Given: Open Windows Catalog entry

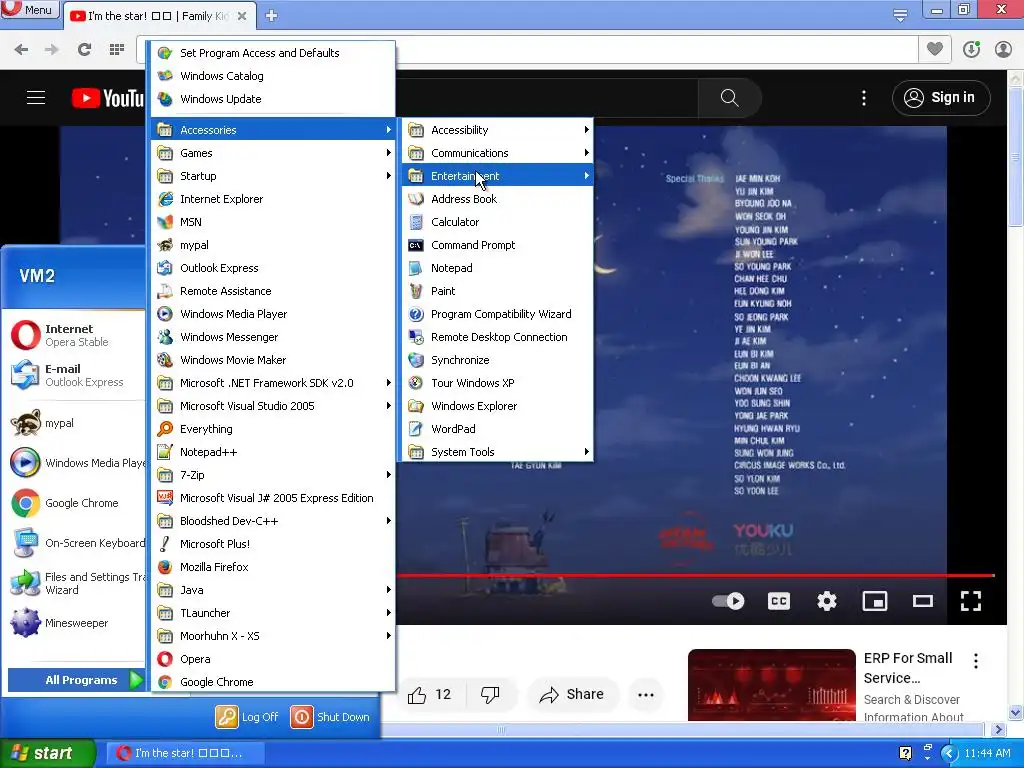Looking at the screenshot, I should (273, 76).
